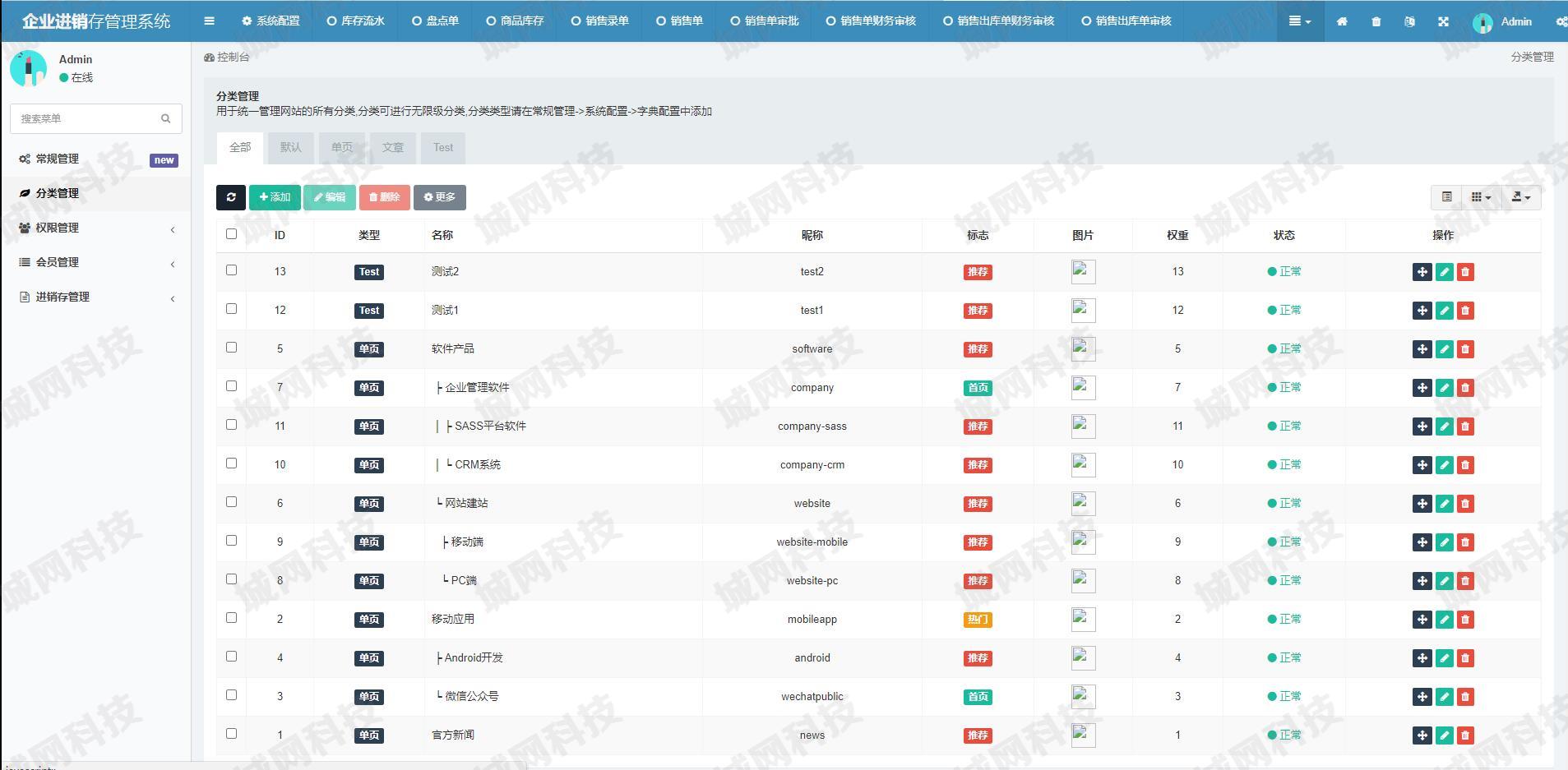Image resolution: width=1568 pixels, height=770 pixels.
Task: Select checkbox for 软件产品 row
Action: point(231,348)
